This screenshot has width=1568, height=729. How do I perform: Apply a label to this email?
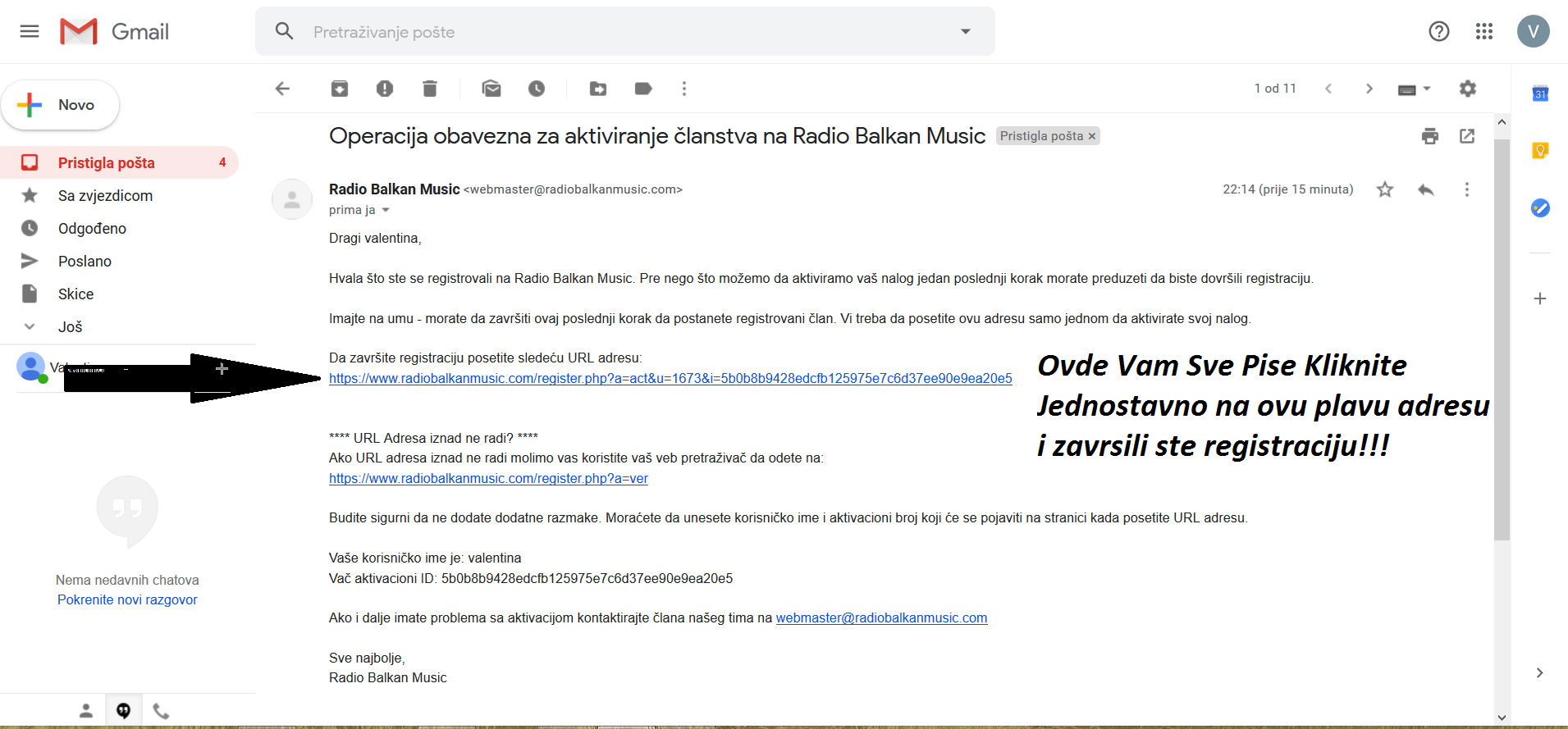pos(643,89)
